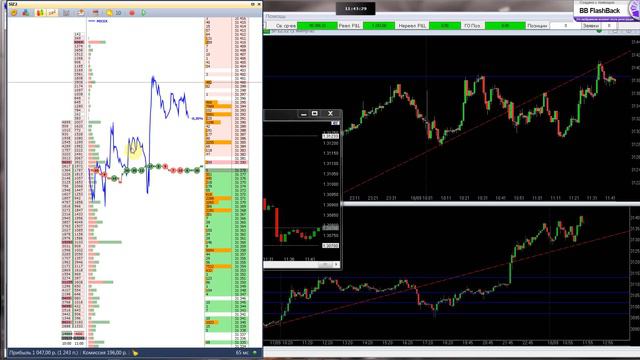
Task: Click the red striped icon in SIZ3 toolbar
Action: (x=96, y=13)
